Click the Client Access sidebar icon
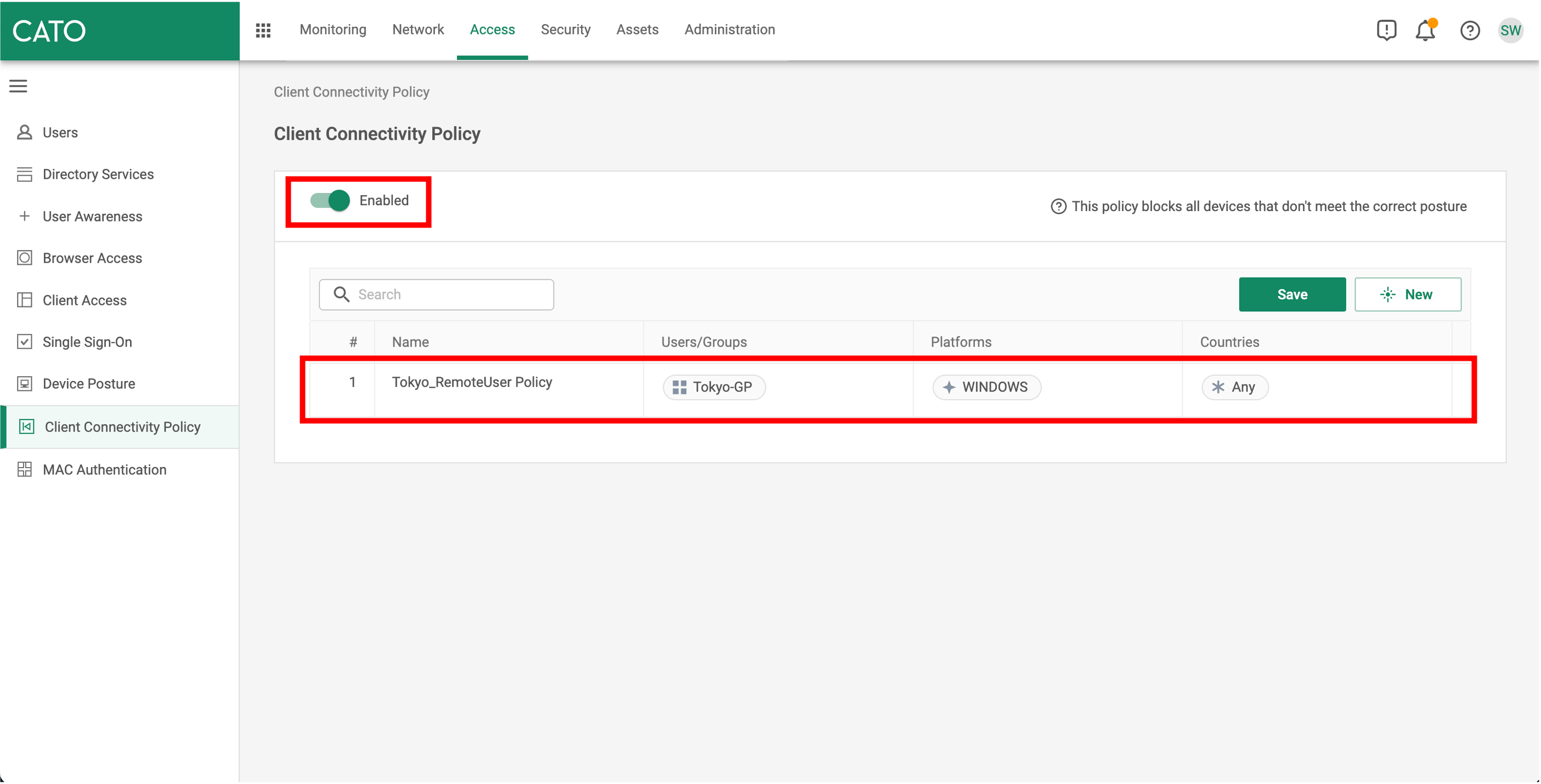The height and width of the screenshot is (784, 1541). click(25, 299)
